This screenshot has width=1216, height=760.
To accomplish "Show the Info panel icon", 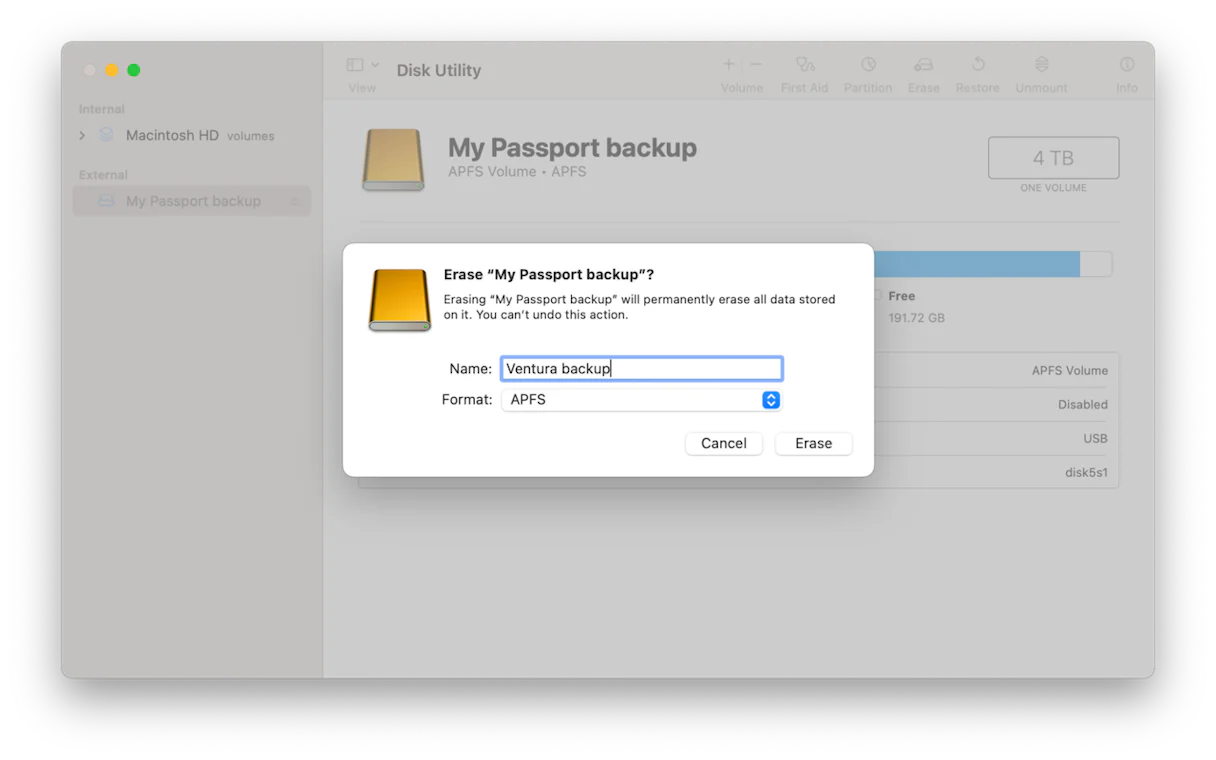I will [x=1127, y=66].
